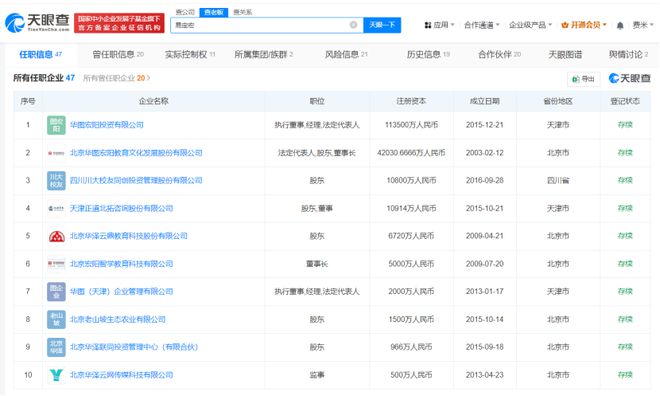This screenshot has height=396, width=660.
Task: Open company logo for row 5
Action: pos(56,236)
